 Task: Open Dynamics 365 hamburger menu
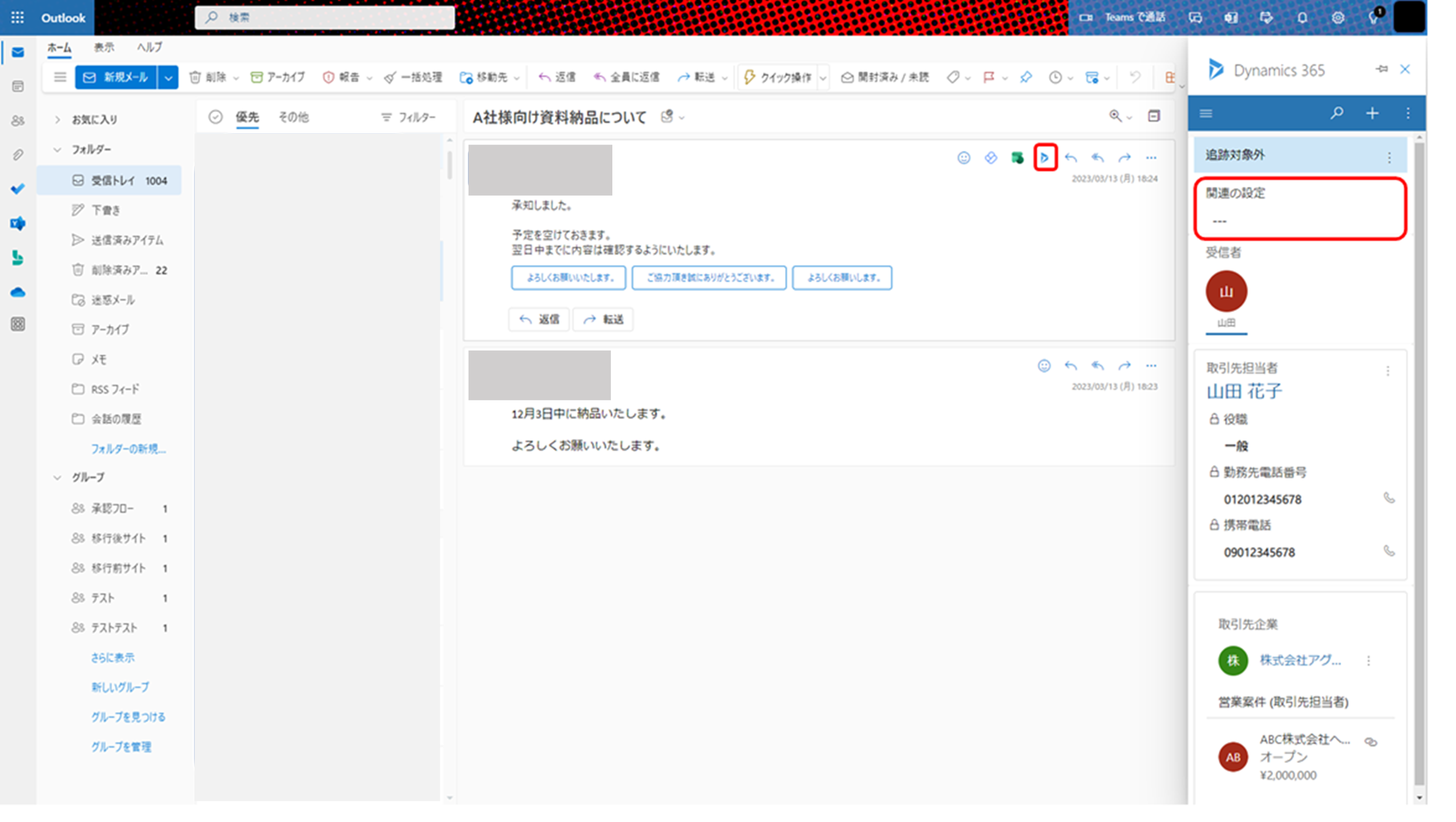click(1206, 114)
